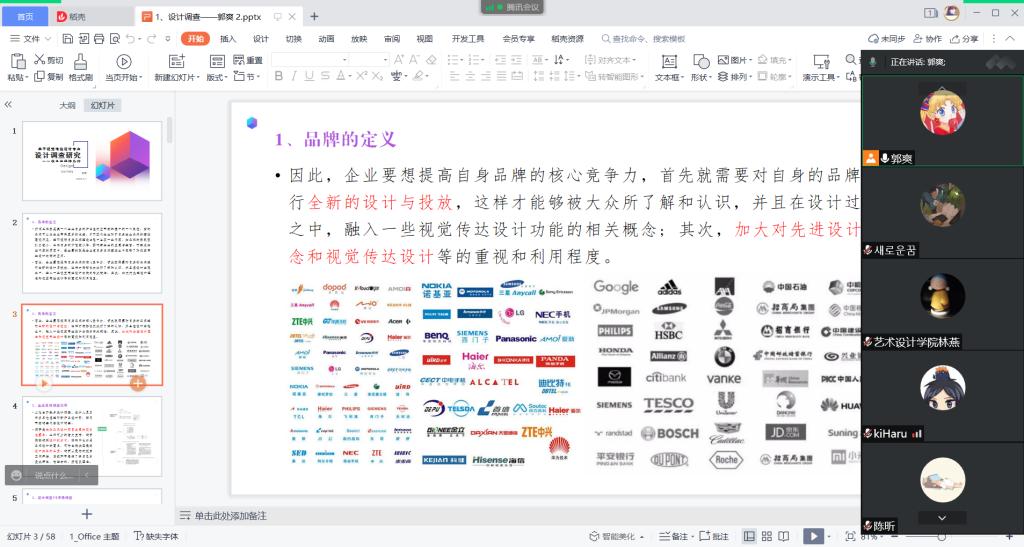Image resolution: width=1024 pixels, height=547 pixels.
Task: Open the Arrange (排列) dropdown
Action: coord(735,76)
